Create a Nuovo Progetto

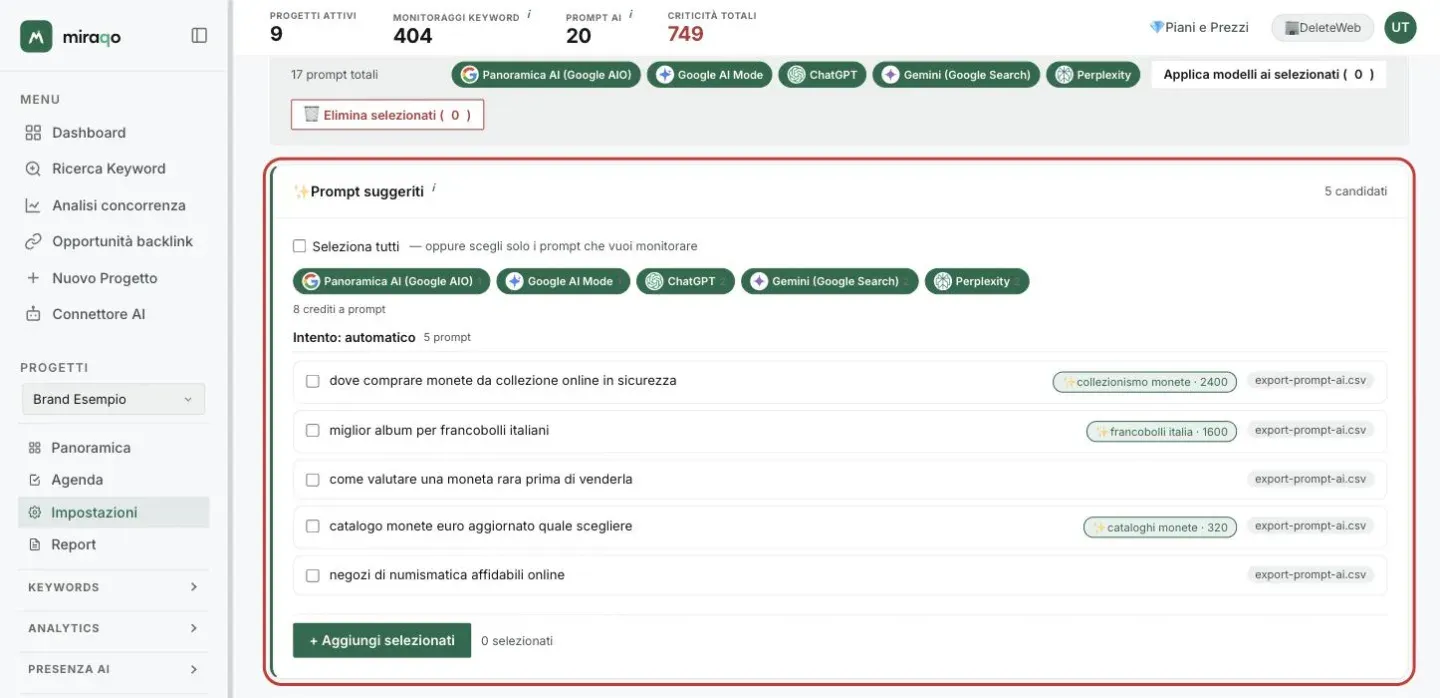(x=91, y=278)
